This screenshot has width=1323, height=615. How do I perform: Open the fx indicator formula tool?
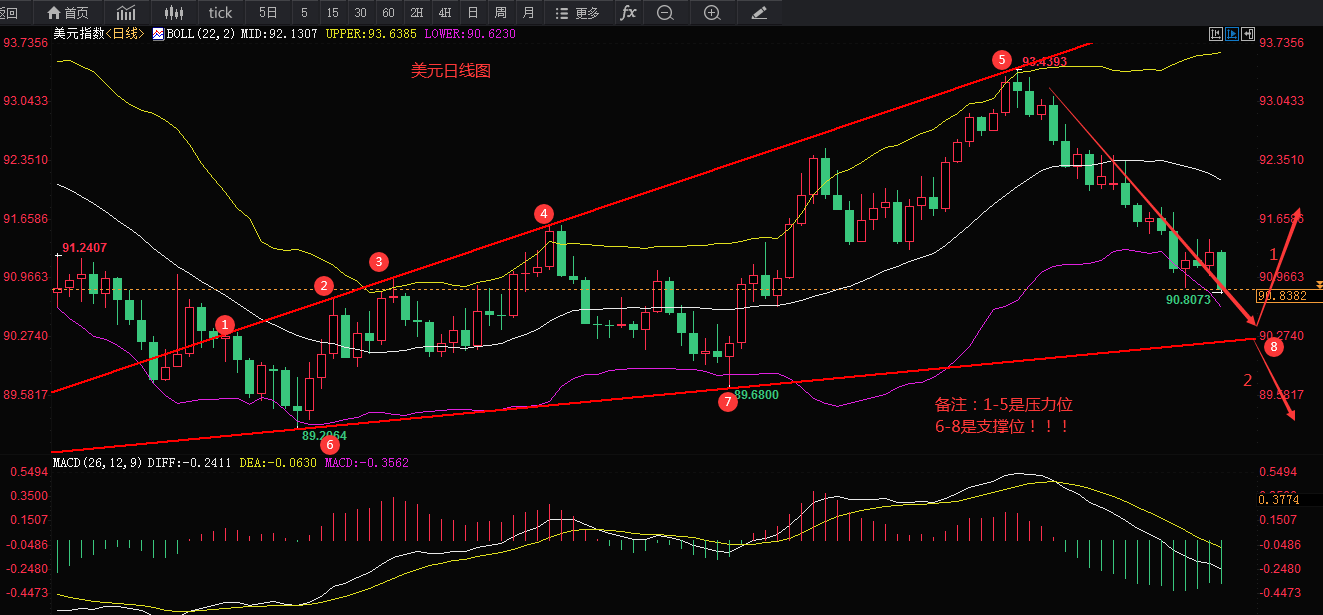[x=627, y=13]
